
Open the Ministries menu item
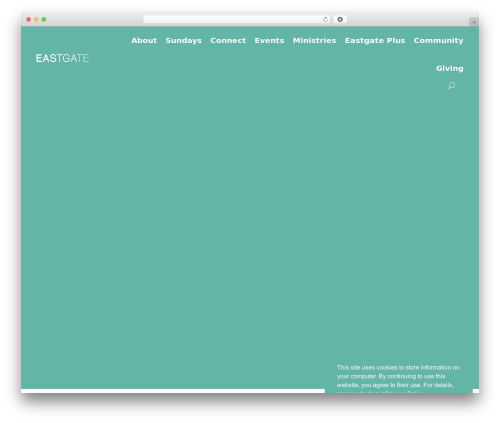pos(314,40)
